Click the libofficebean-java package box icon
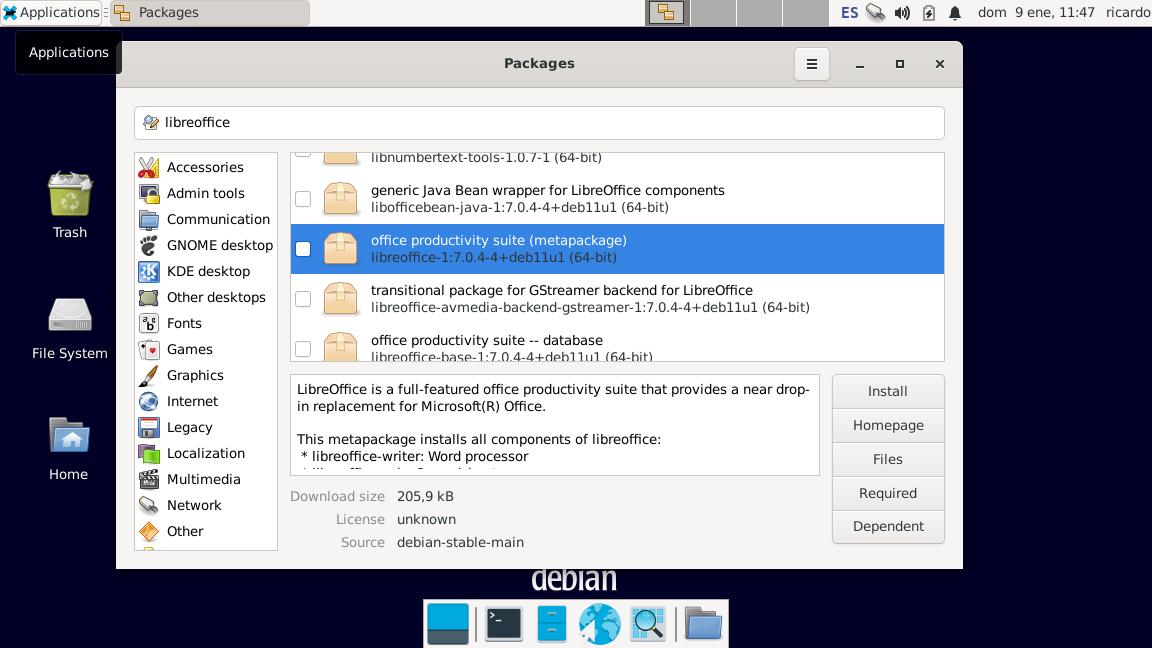1152x648 pixels. point(340,199)
